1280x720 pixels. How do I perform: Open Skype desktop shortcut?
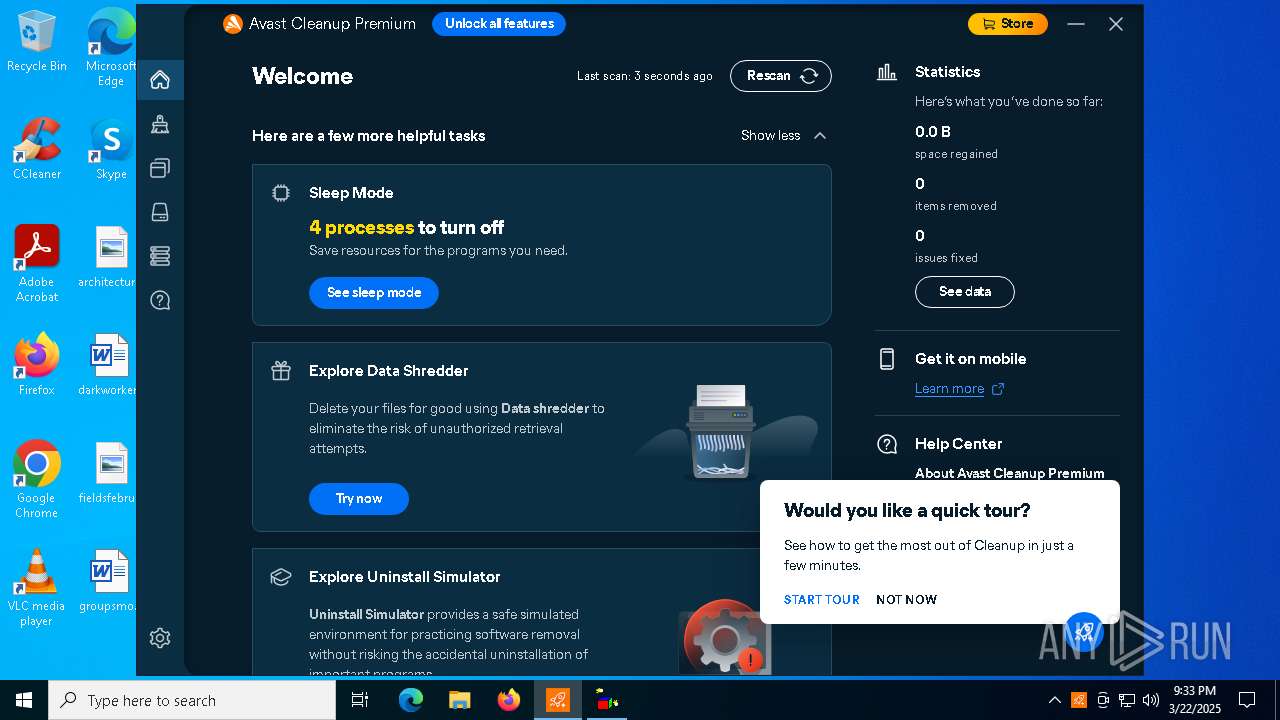point(111,148)
